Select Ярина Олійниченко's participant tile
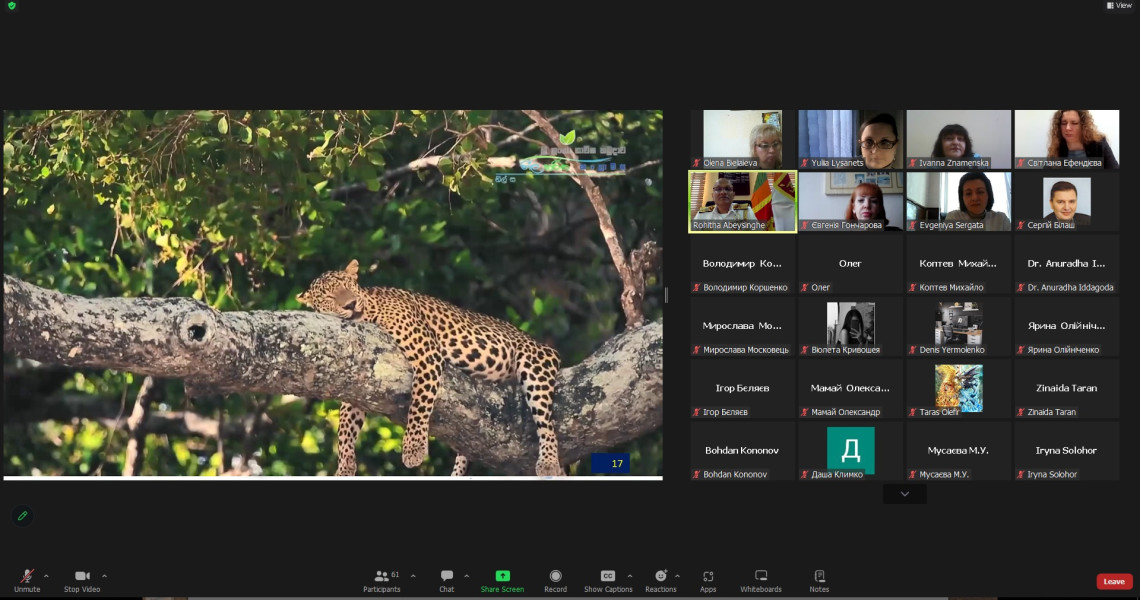The width and height of the screenshot is (1140, 600). [x=1067, y=327]
